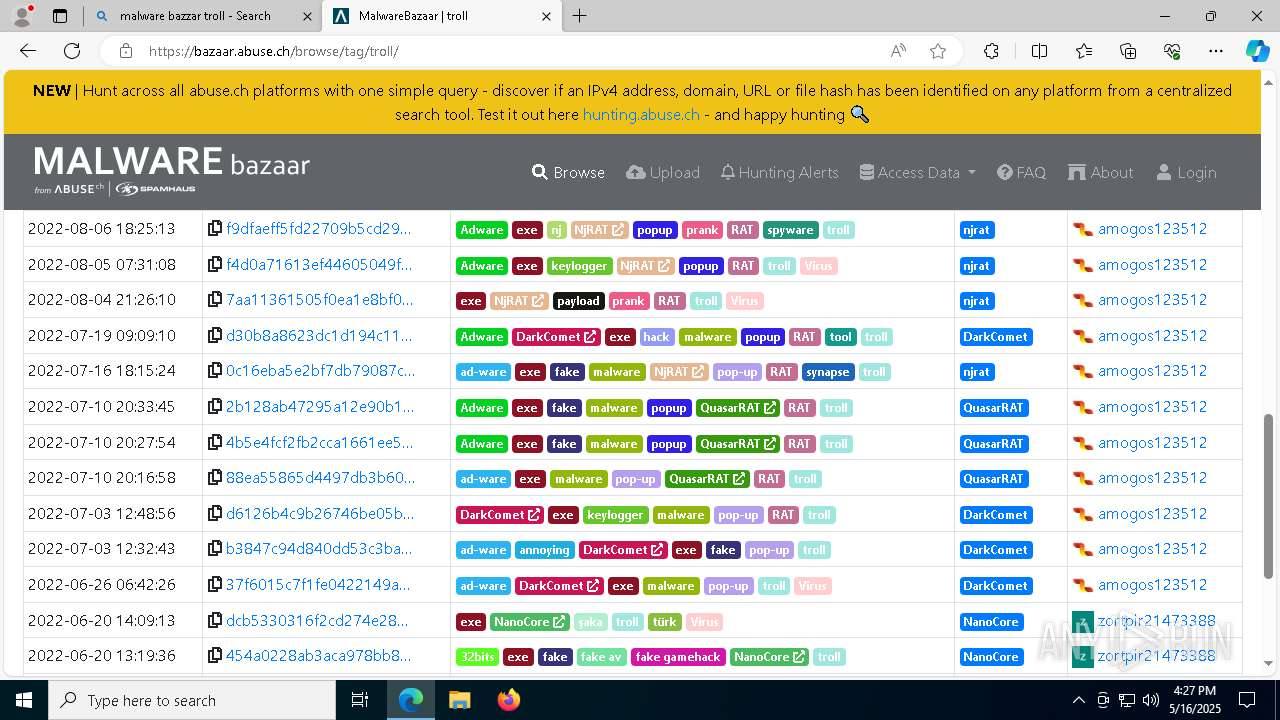
Task: Open new tab with plus button
Action: pos(580,16)
